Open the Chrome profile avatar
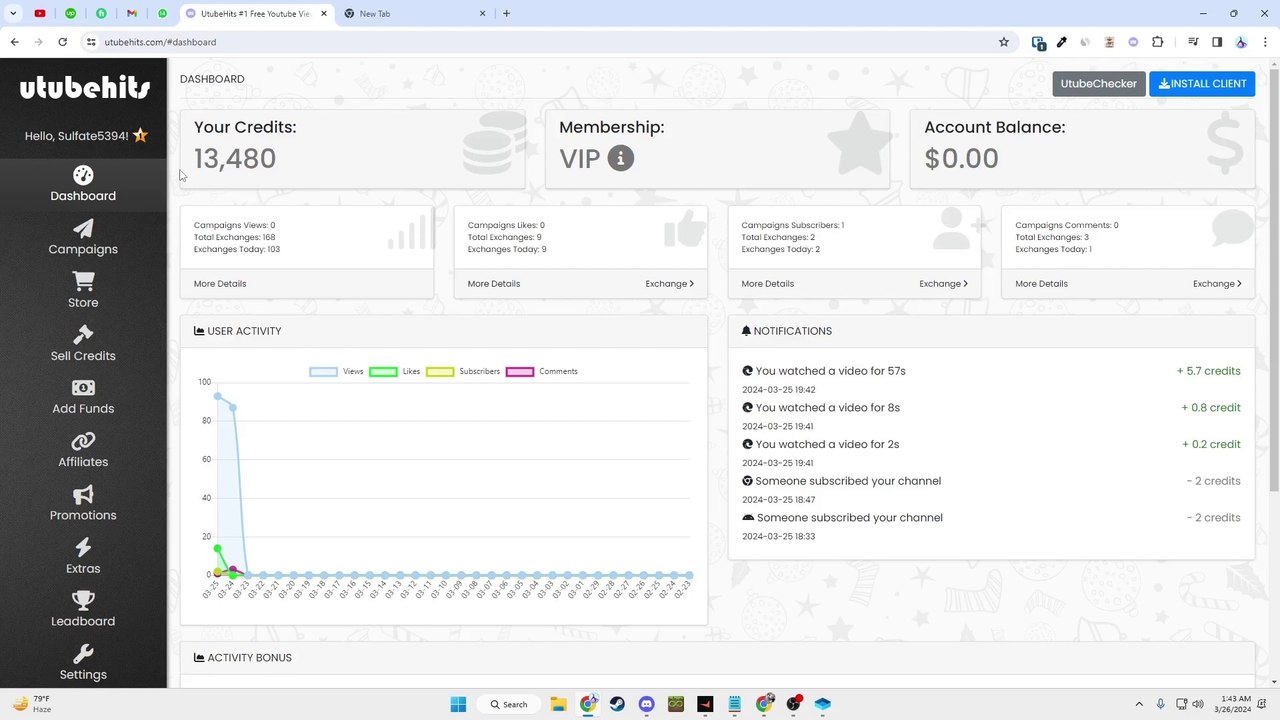 coord(1241,42)
